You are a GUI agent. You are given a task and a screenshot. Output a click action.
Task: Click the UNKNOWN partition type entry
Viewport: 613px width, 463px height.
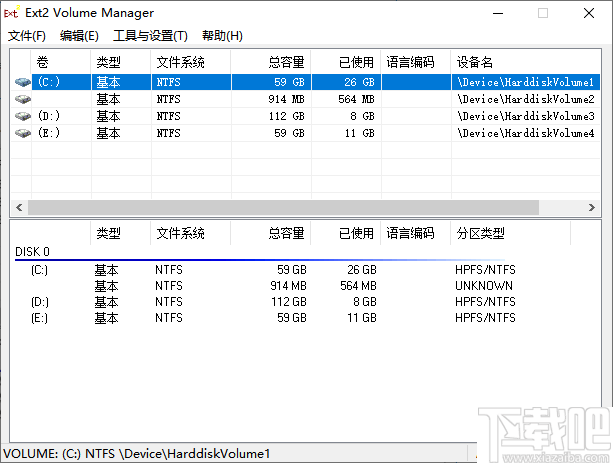pyautogui.click(x=484, y=286)
